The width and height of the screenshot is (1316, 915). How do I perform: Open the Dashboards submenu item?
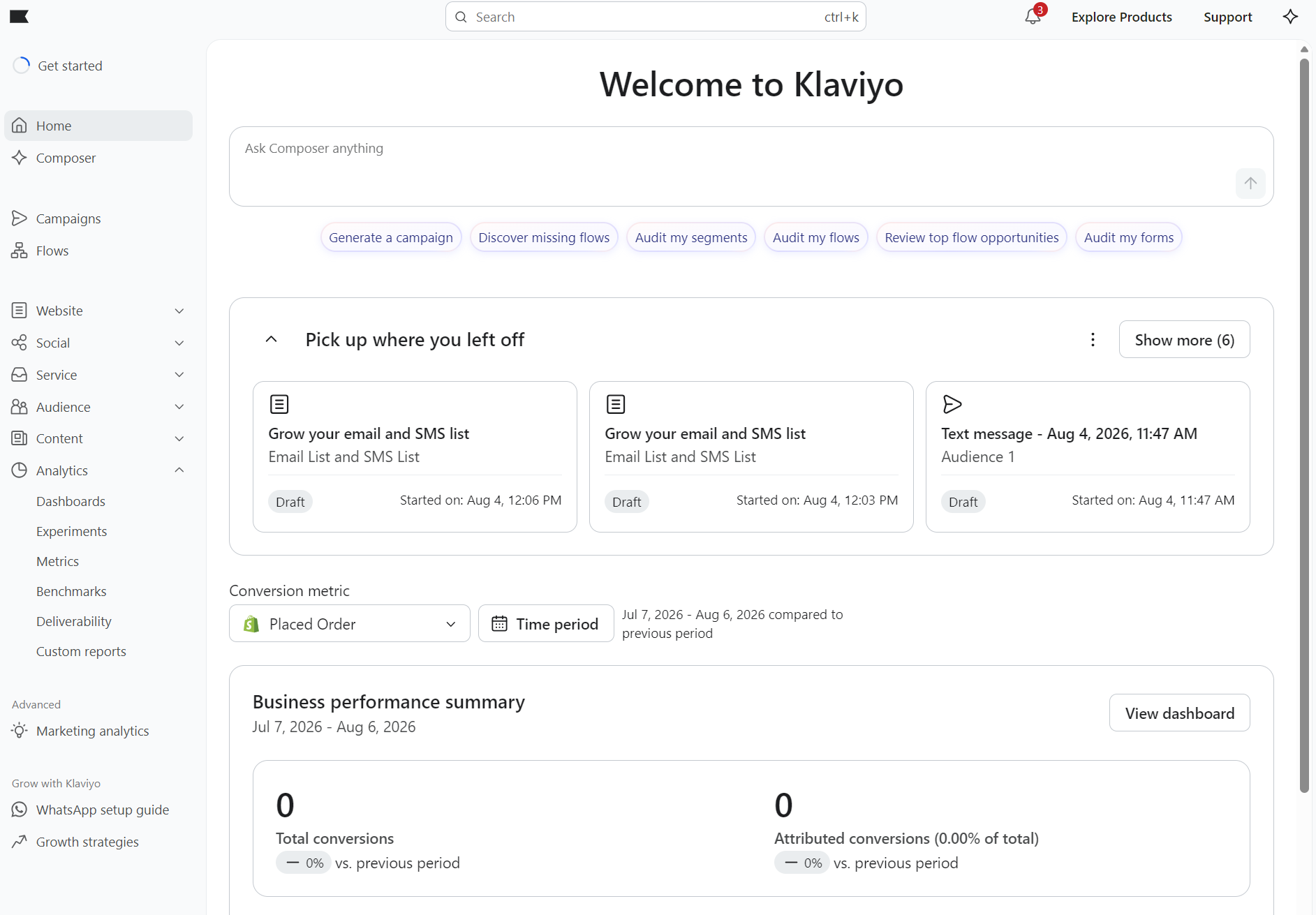(71, 501)
